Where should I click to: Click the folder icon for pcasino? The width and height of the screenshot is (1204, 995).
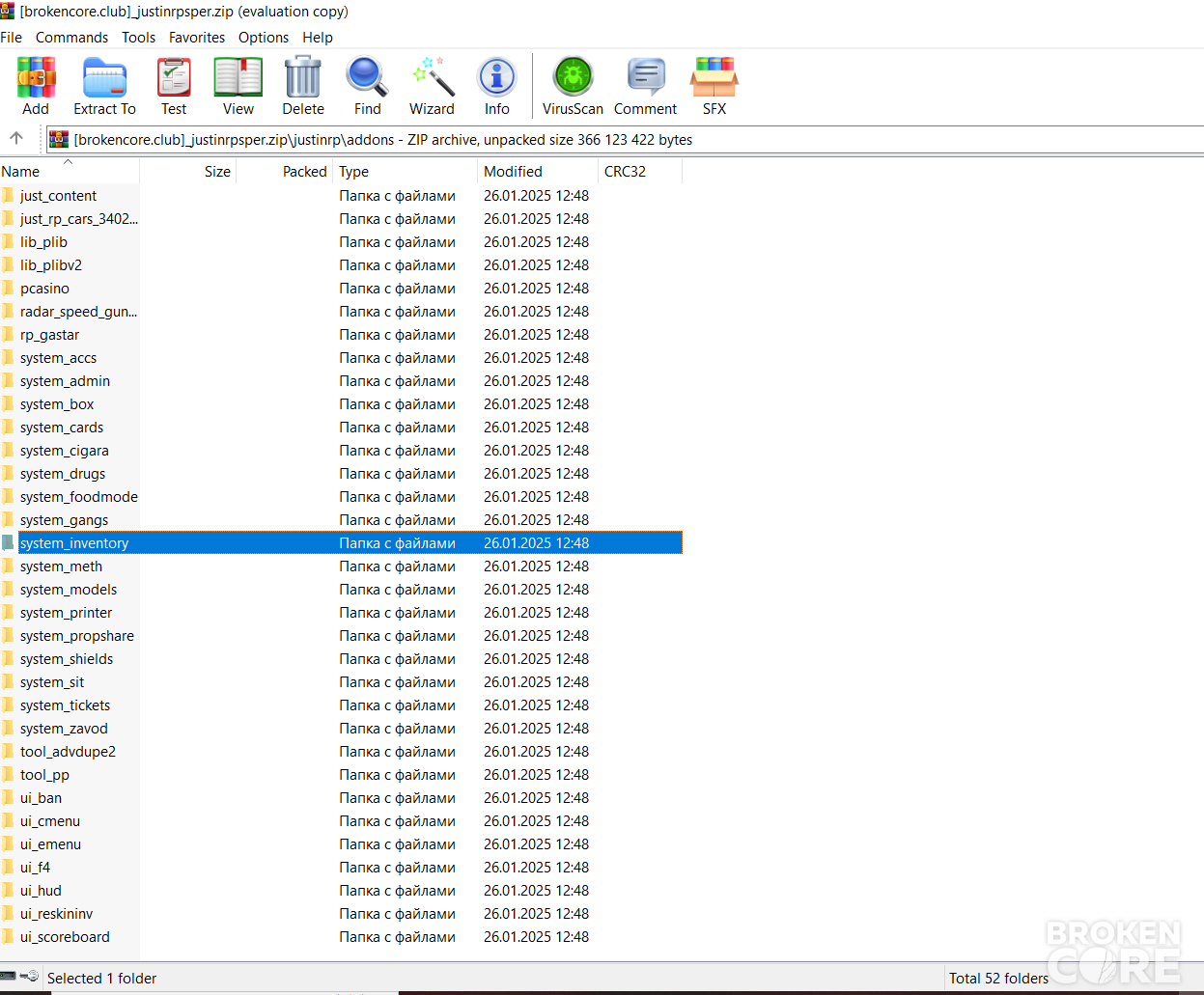8,288
